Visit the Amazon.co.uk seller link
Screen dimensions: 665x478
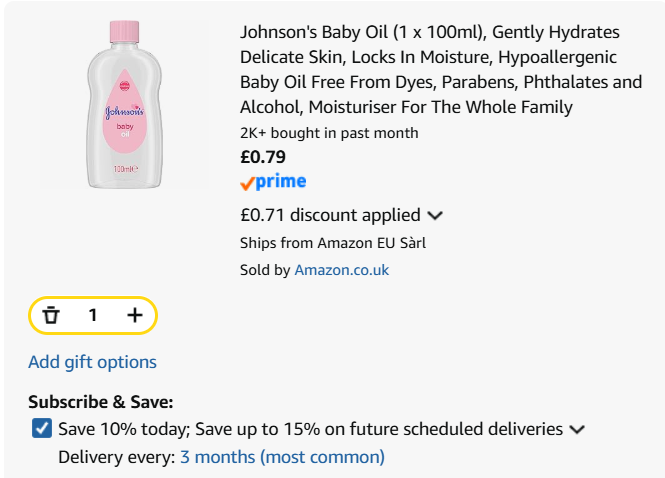pos(341,270)
